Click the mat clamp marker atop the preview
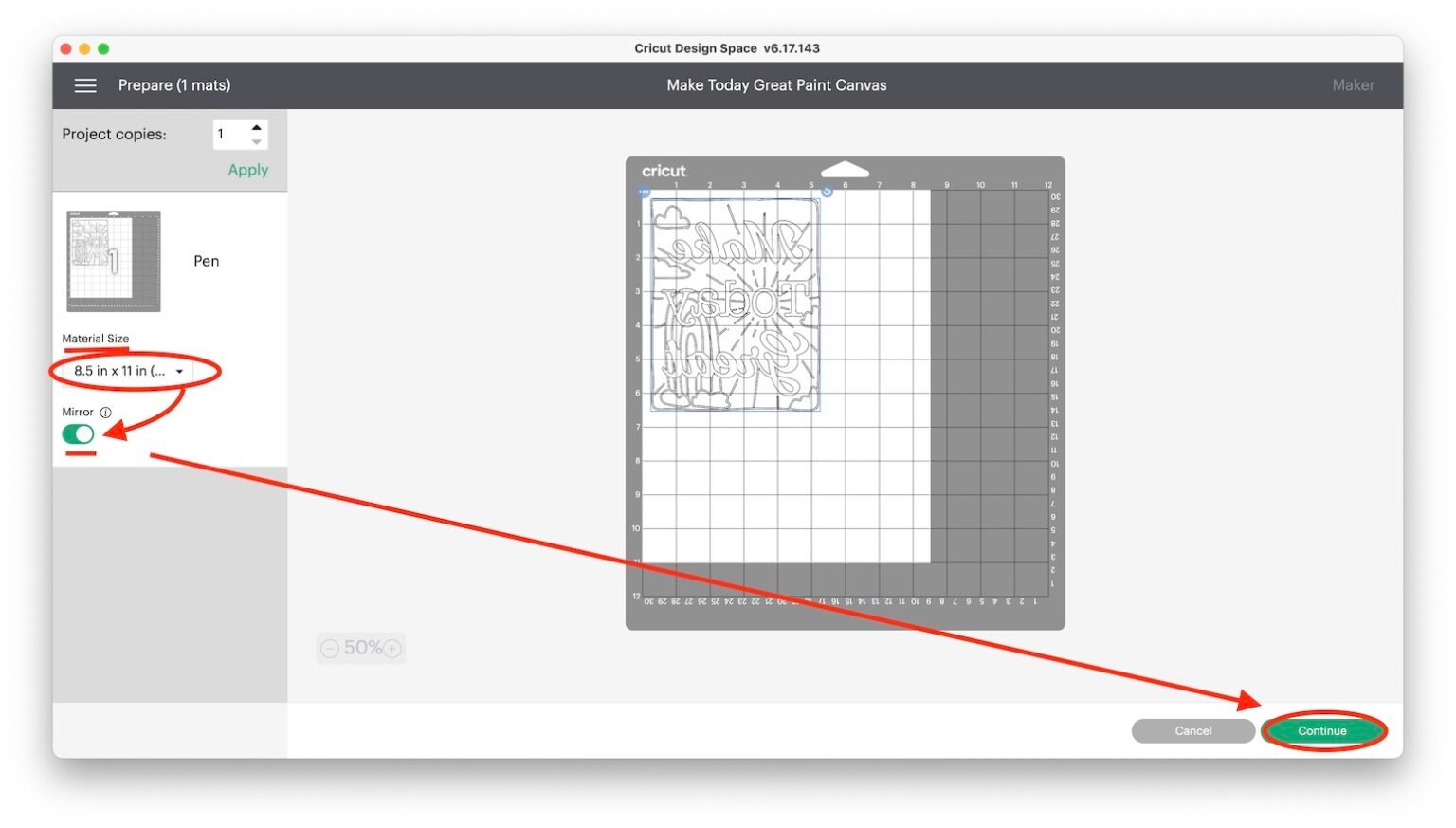 coord(845,168)
